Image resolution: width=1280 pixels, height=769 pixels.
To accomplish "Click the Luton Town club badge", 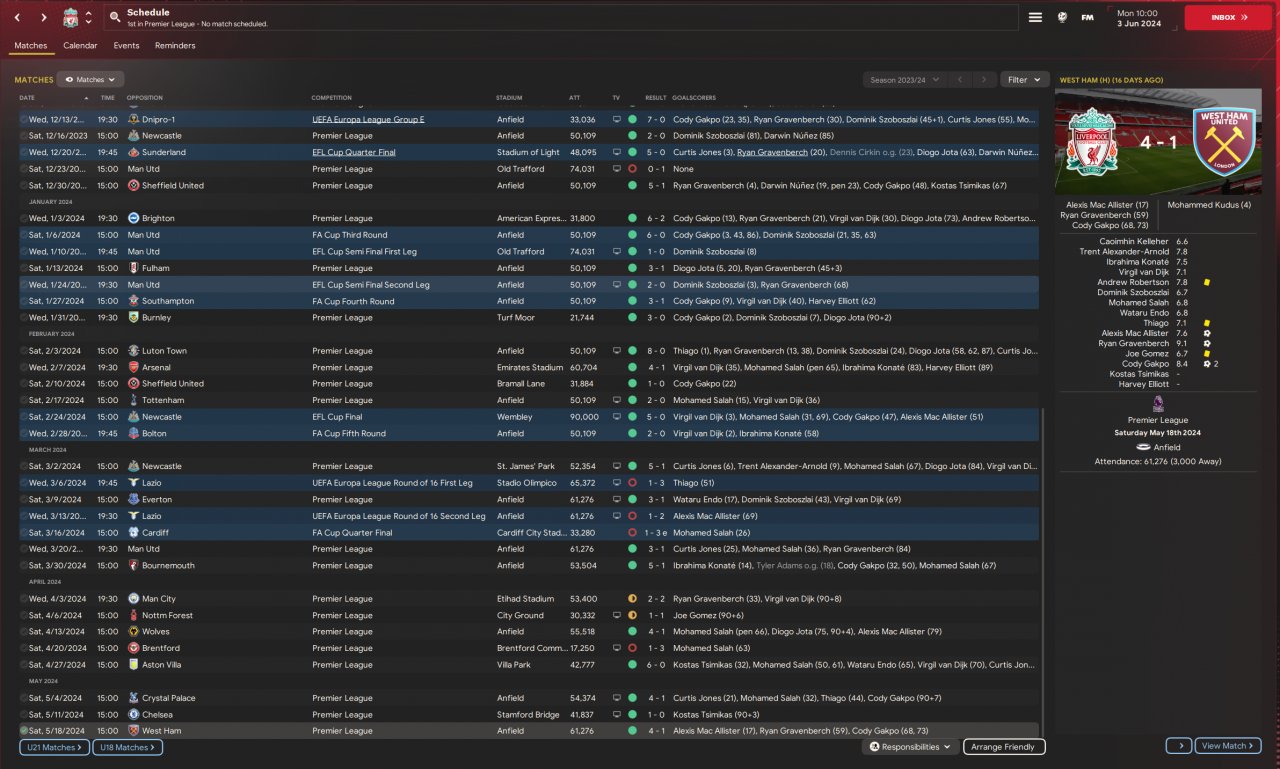I will (x=133, y=351).
